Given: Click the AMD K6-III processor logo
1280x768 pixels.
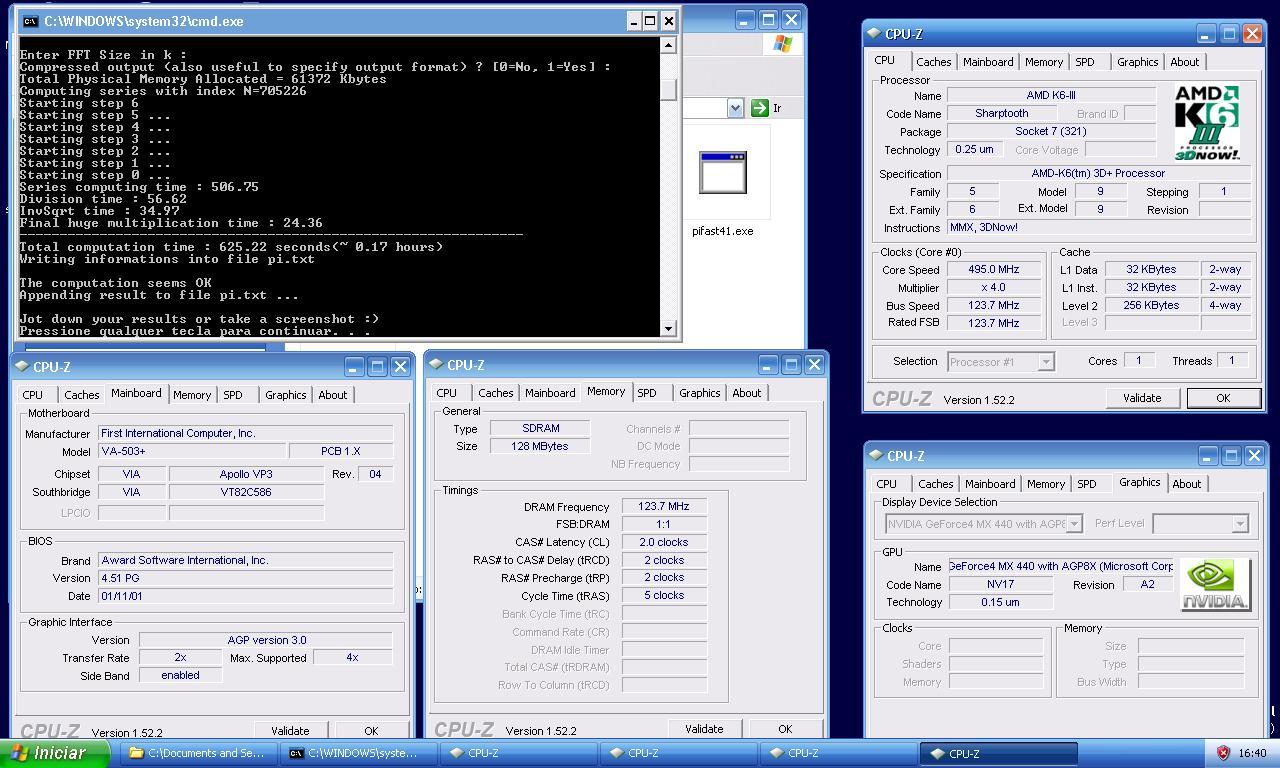Looking at the screenshot, I should click(x=1207, y=123).
